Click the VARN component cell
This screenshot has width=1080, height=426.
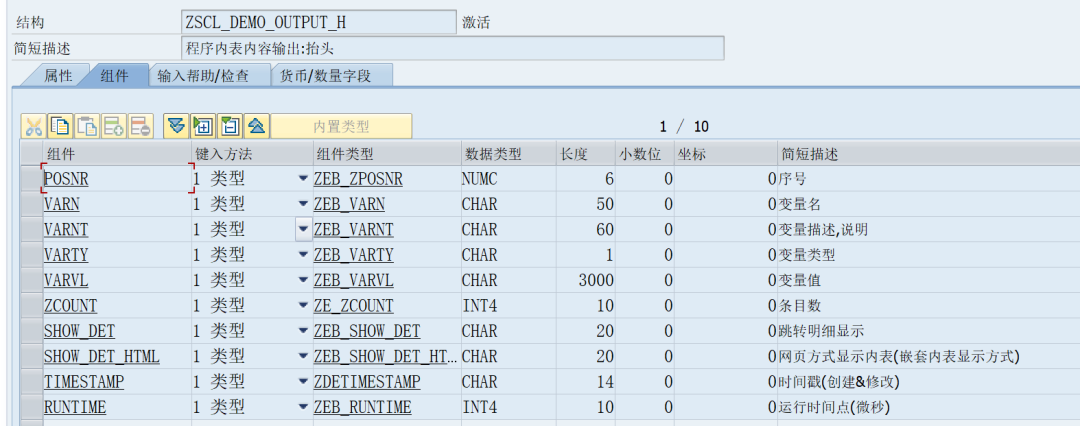coord(117,204)
